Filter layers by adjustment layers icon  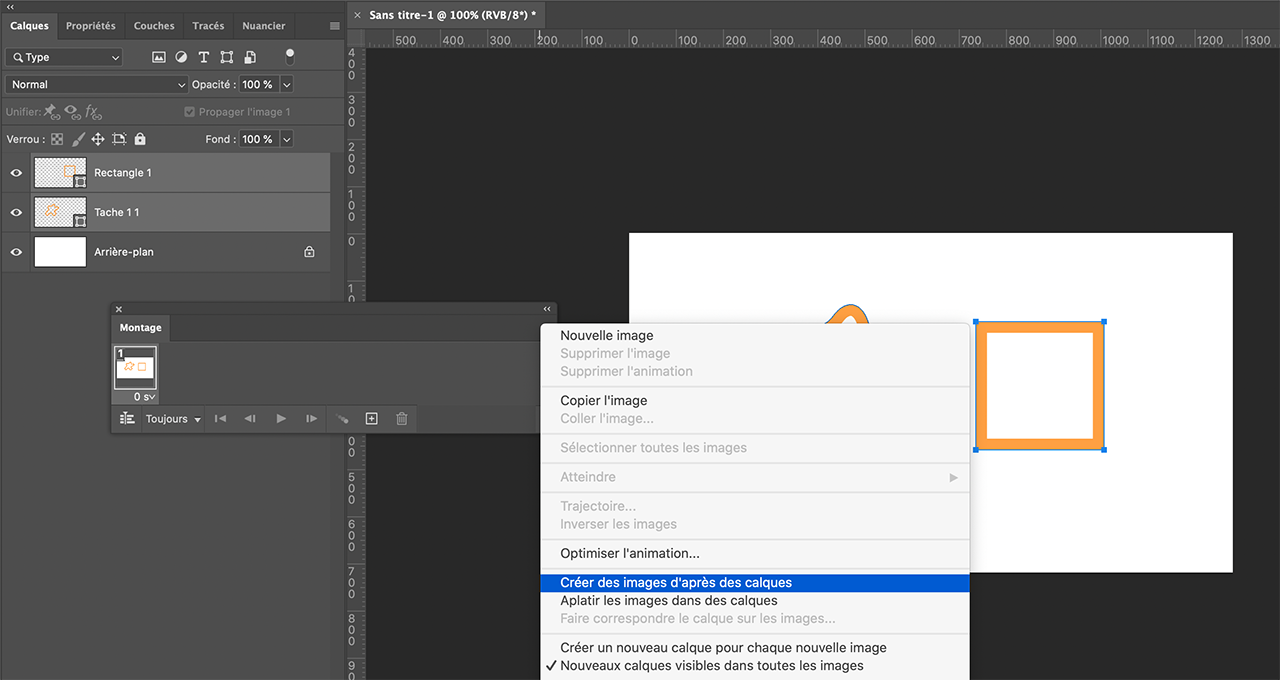pos(181,57)
